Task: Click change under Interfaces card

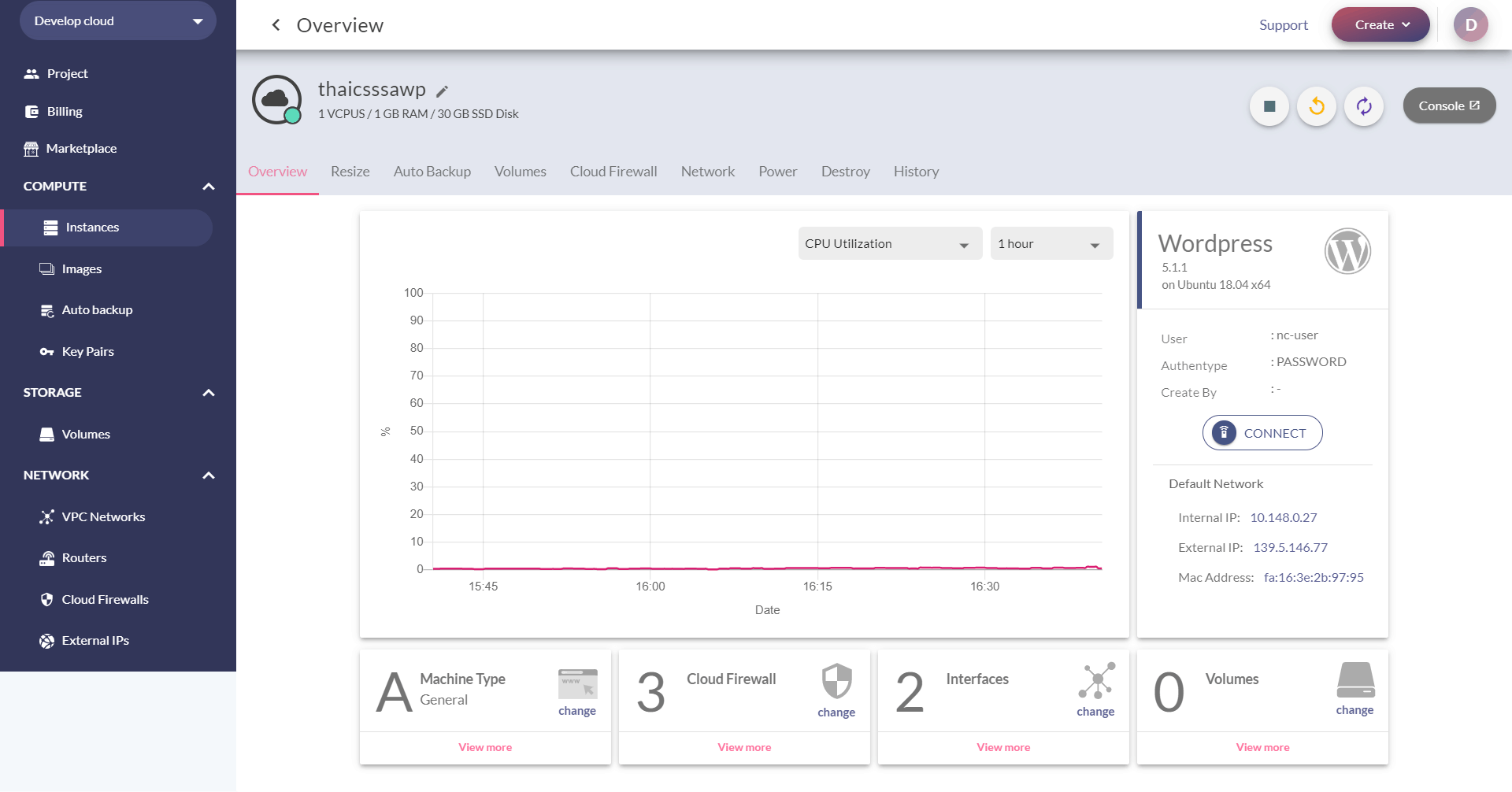Action: pos(1095,712)
